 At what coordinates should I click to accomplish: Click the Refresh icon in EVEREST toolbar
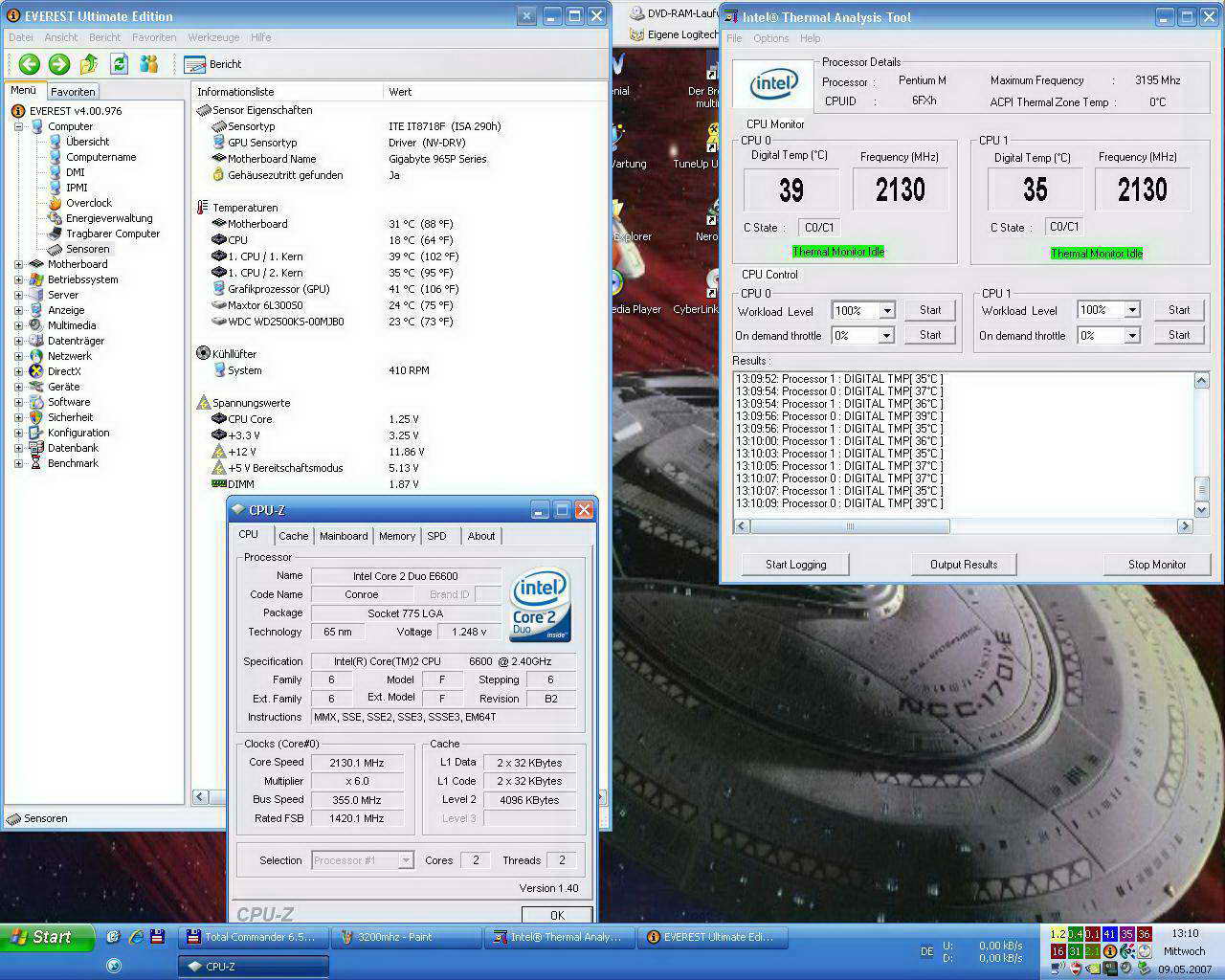[x=119, y=64]
